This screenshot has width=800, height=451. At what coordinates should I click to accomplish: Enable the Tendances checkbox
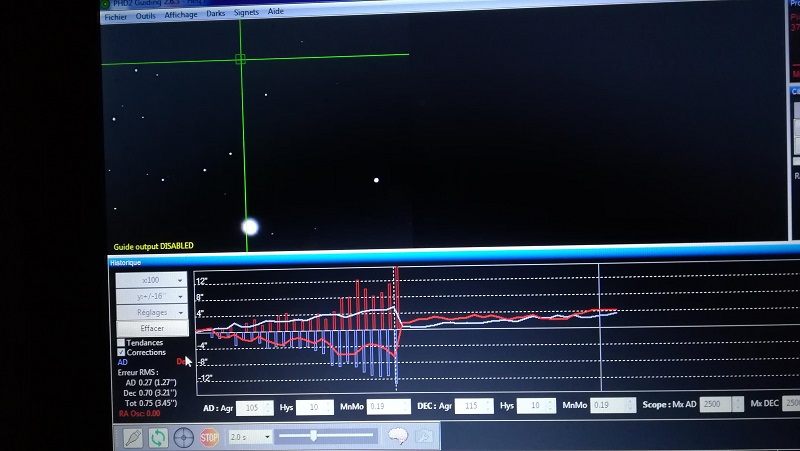coord(121,343)
